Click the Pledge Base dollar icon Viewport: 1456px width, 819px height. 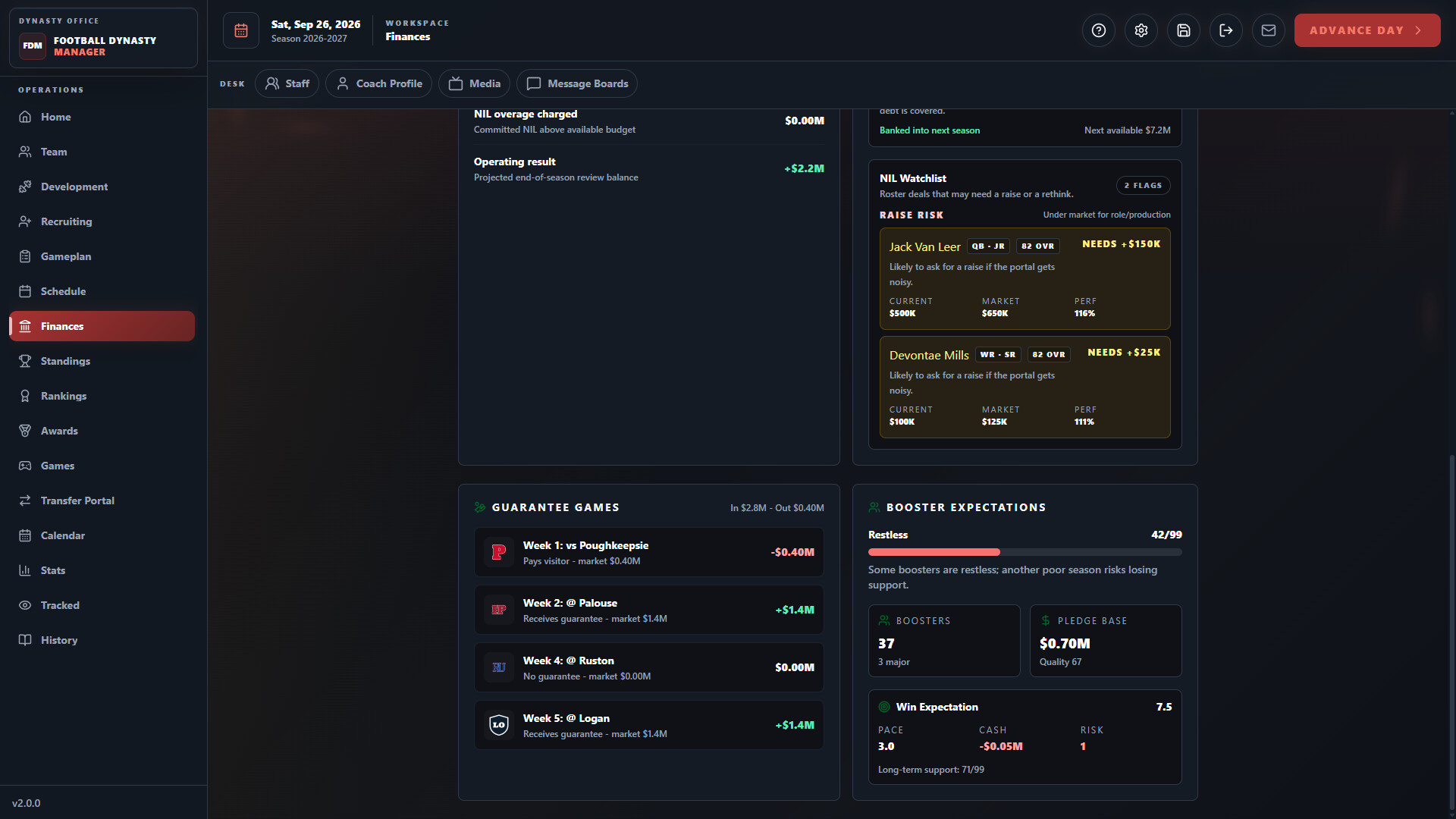tap(1046, 620)
